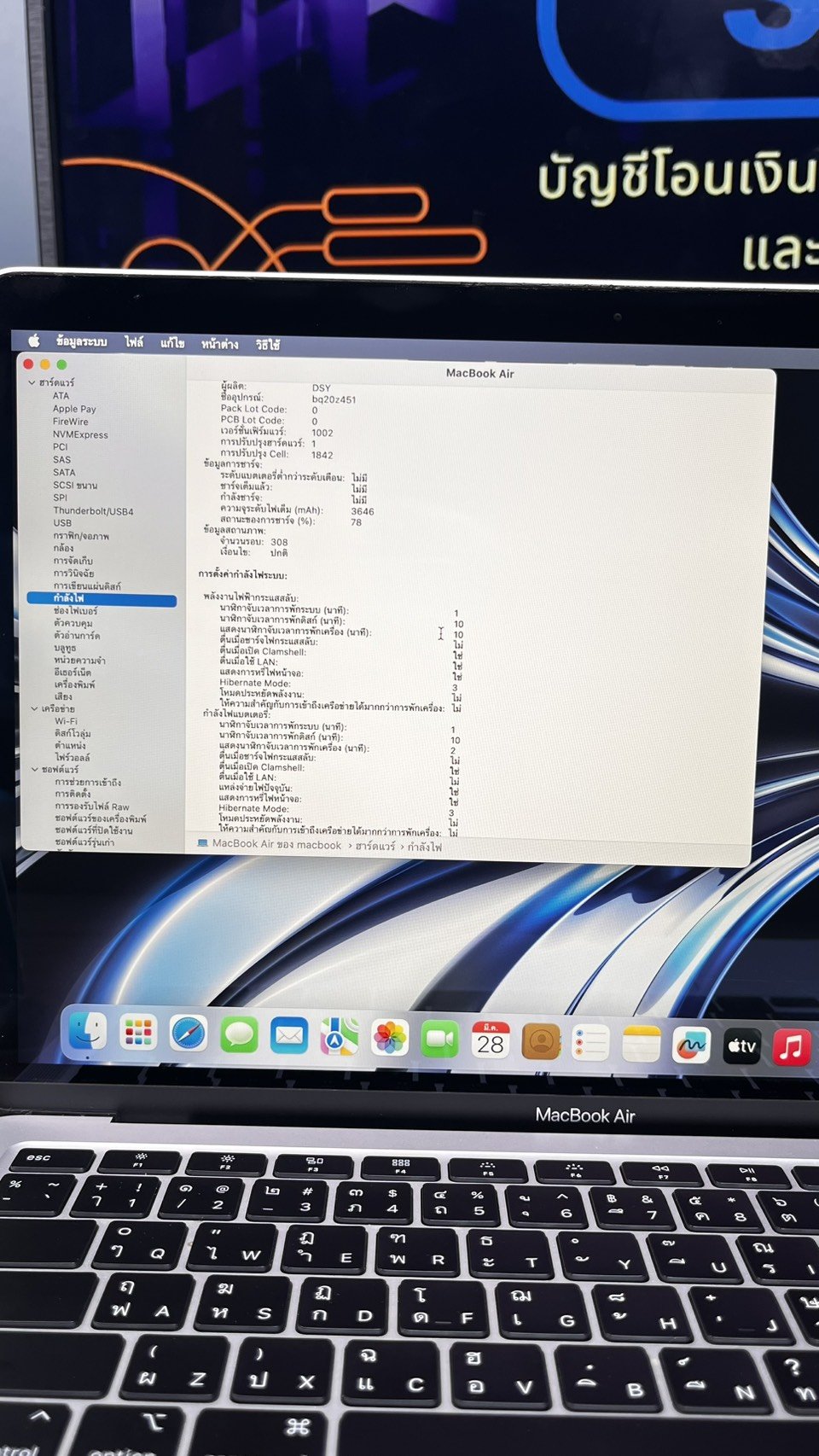Viewport: 819px width, 1456px height.
Task: Open the Apple menu in the menu bar
Action: [34, 341]
